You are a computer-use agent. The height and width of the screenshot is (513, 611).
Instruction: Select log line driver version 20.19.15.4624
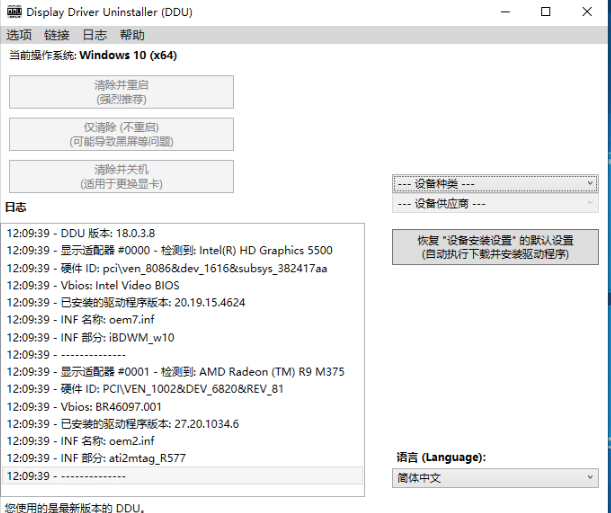[x=182, y=302]
